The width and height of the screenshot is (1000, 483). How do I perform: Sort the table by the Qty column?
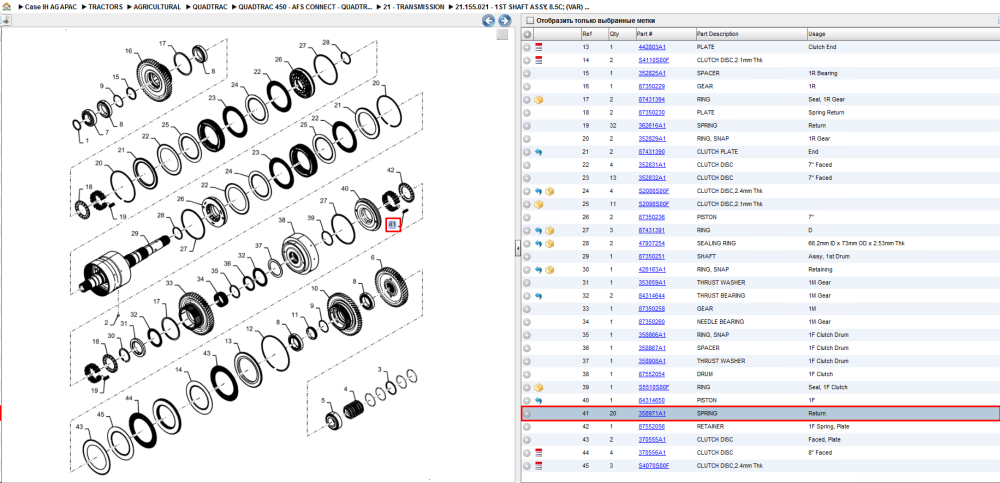coord(621,34)
